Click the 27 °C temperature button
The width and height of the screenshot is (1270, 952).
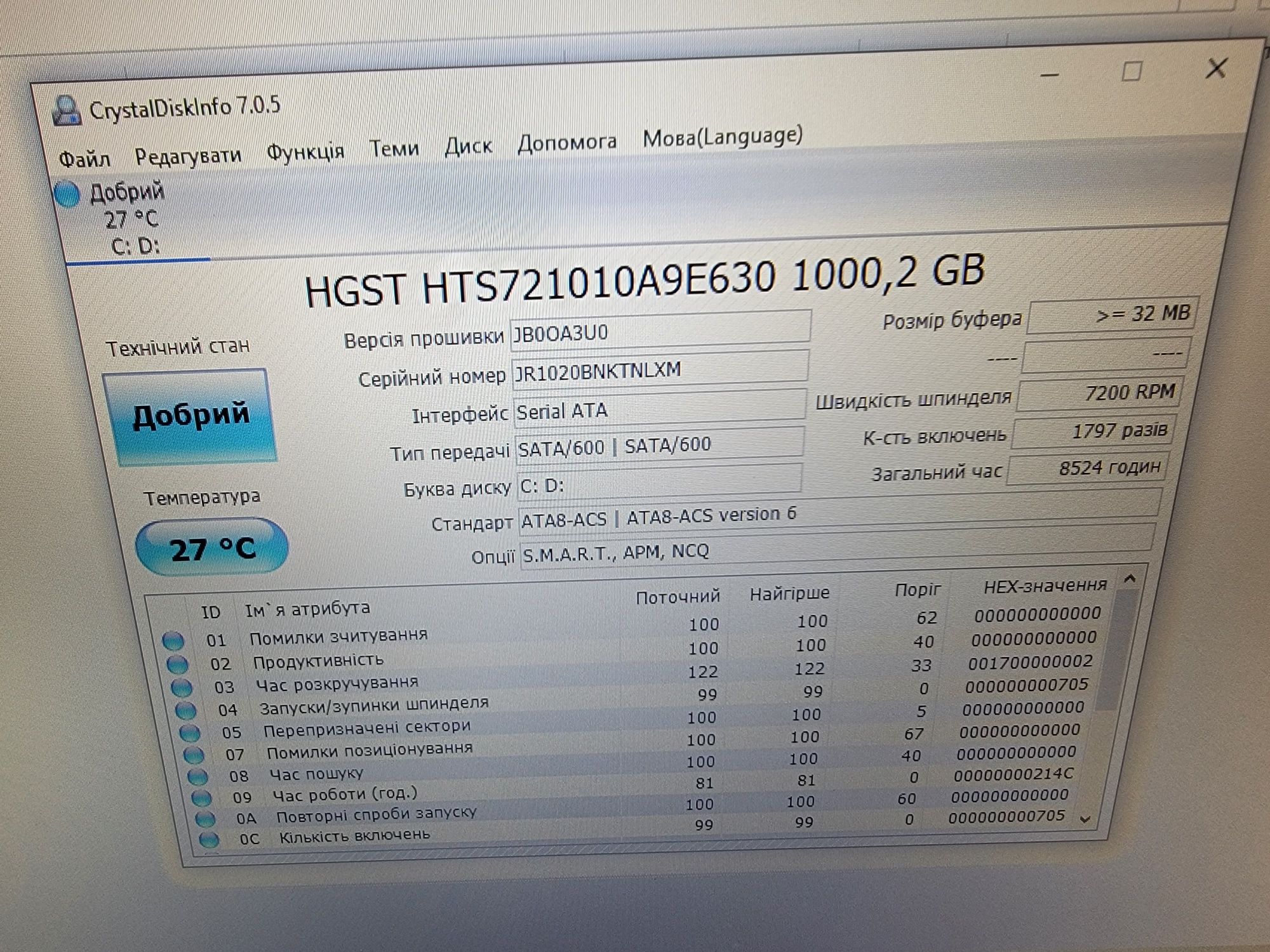point(212,548)
